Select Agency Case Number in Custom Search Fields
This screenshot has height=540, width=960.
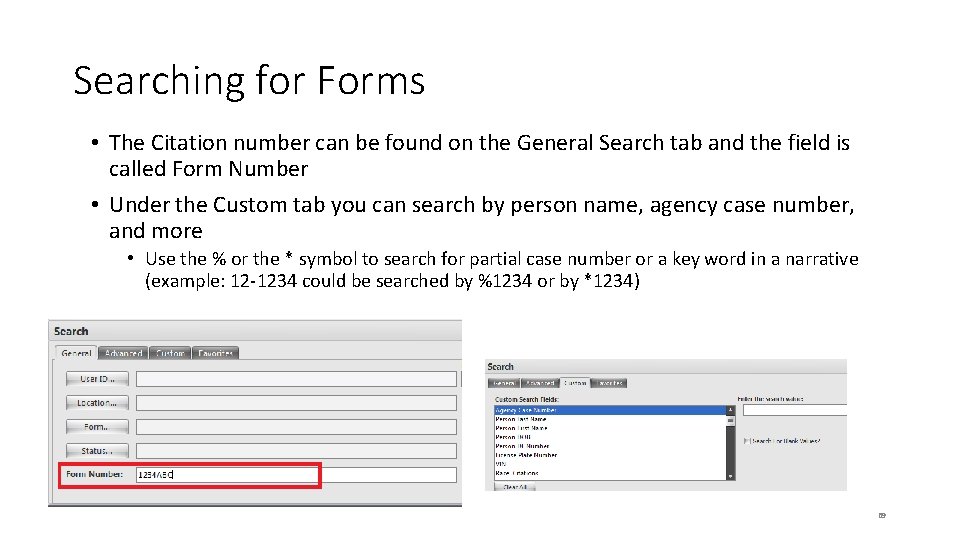pyautogui.click(x=610, y=410)
